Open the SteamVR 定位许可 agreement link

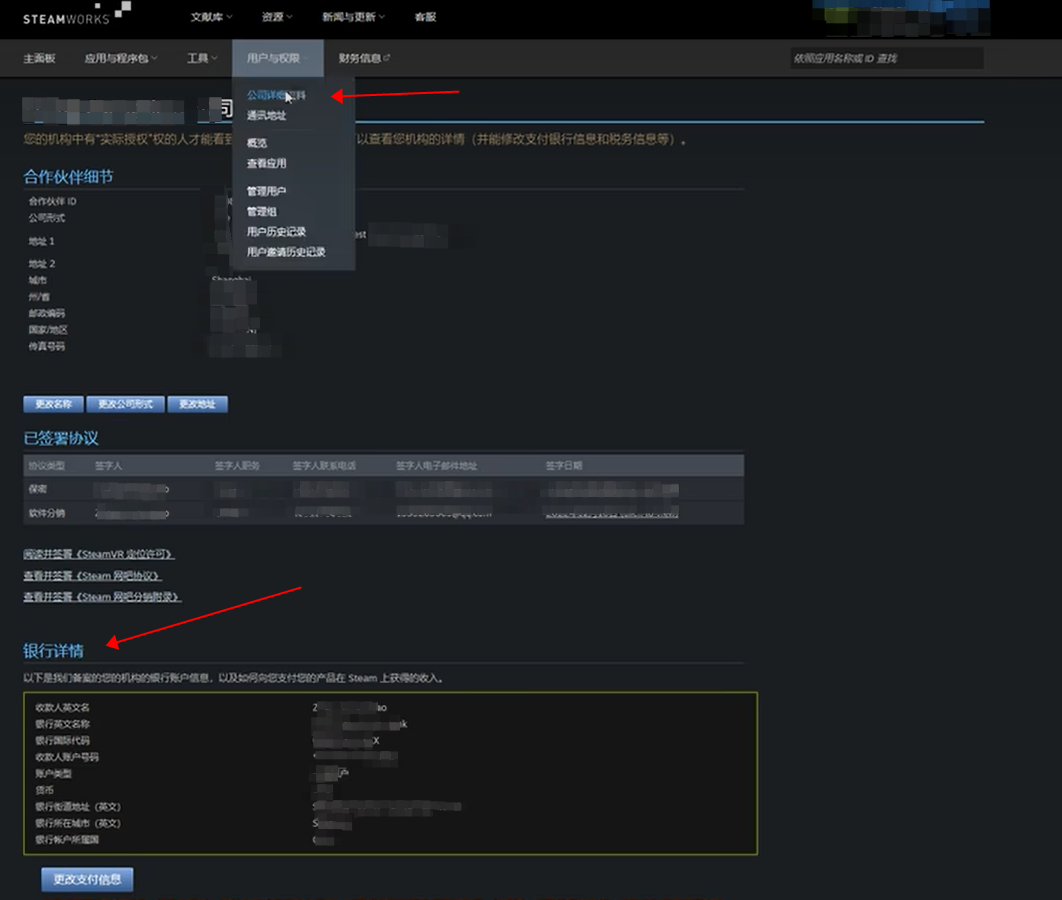click(x=99, y=554)
